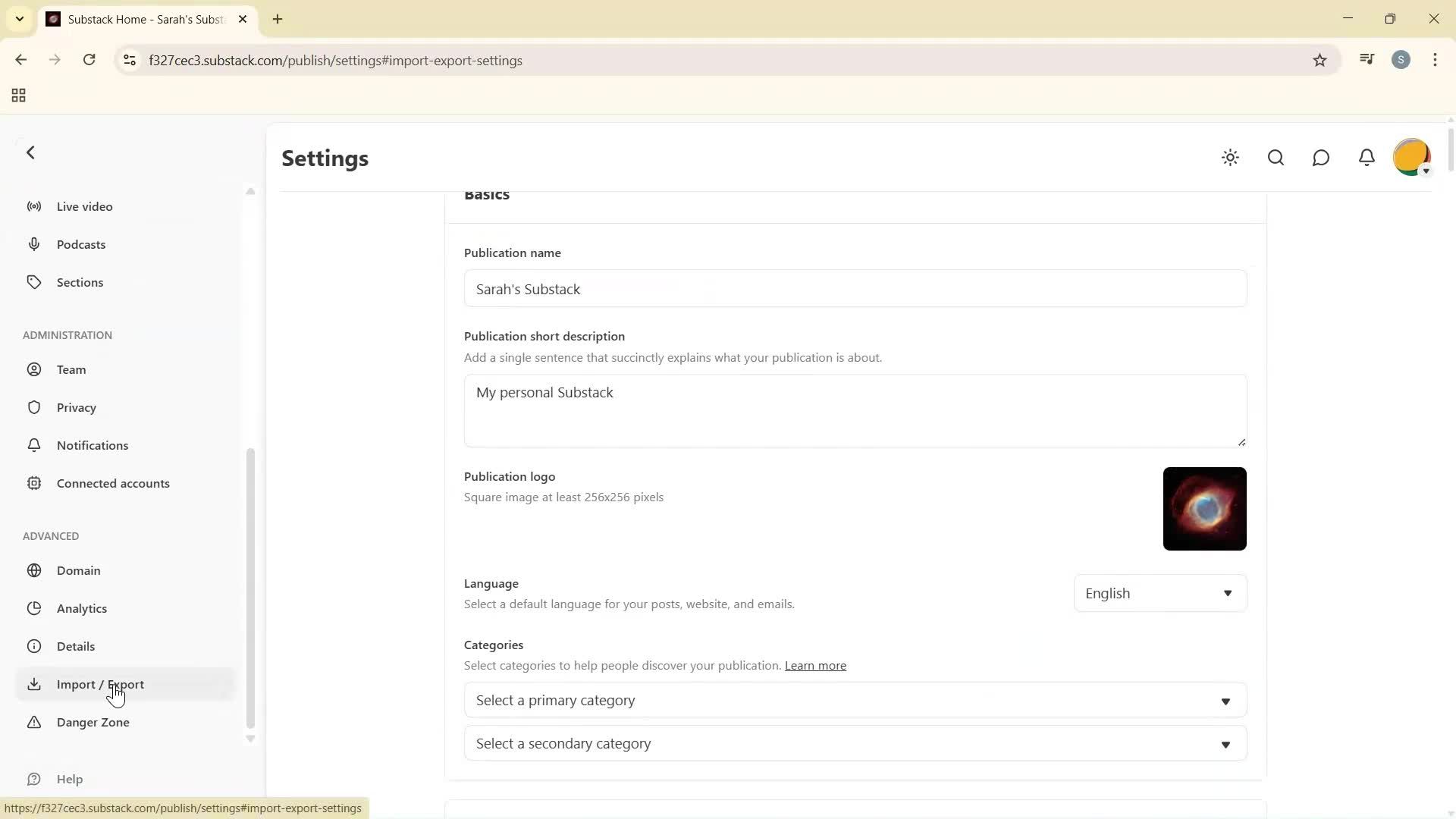
Task: Open Connected accounts settings
Action: click(x=115, y=483)
